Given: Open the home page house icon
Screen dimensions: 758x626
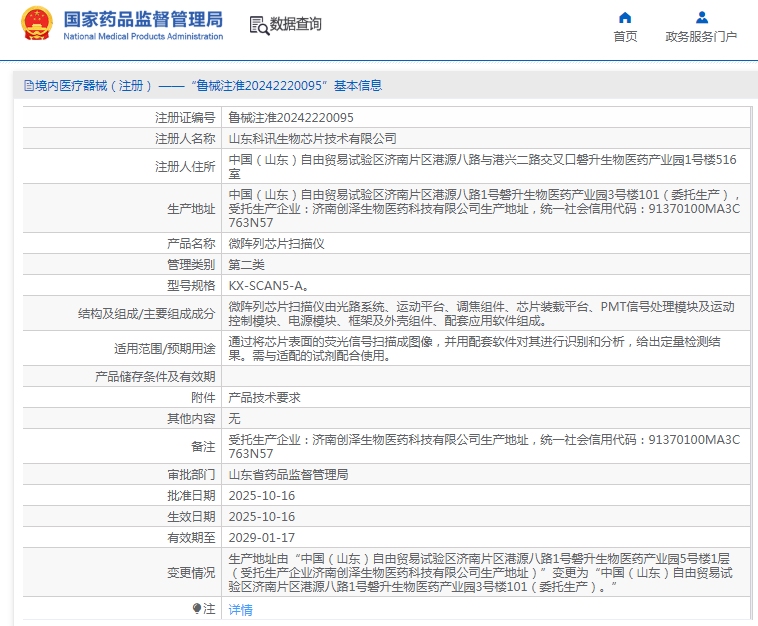Looking at the screenshot, I should 625,18.
